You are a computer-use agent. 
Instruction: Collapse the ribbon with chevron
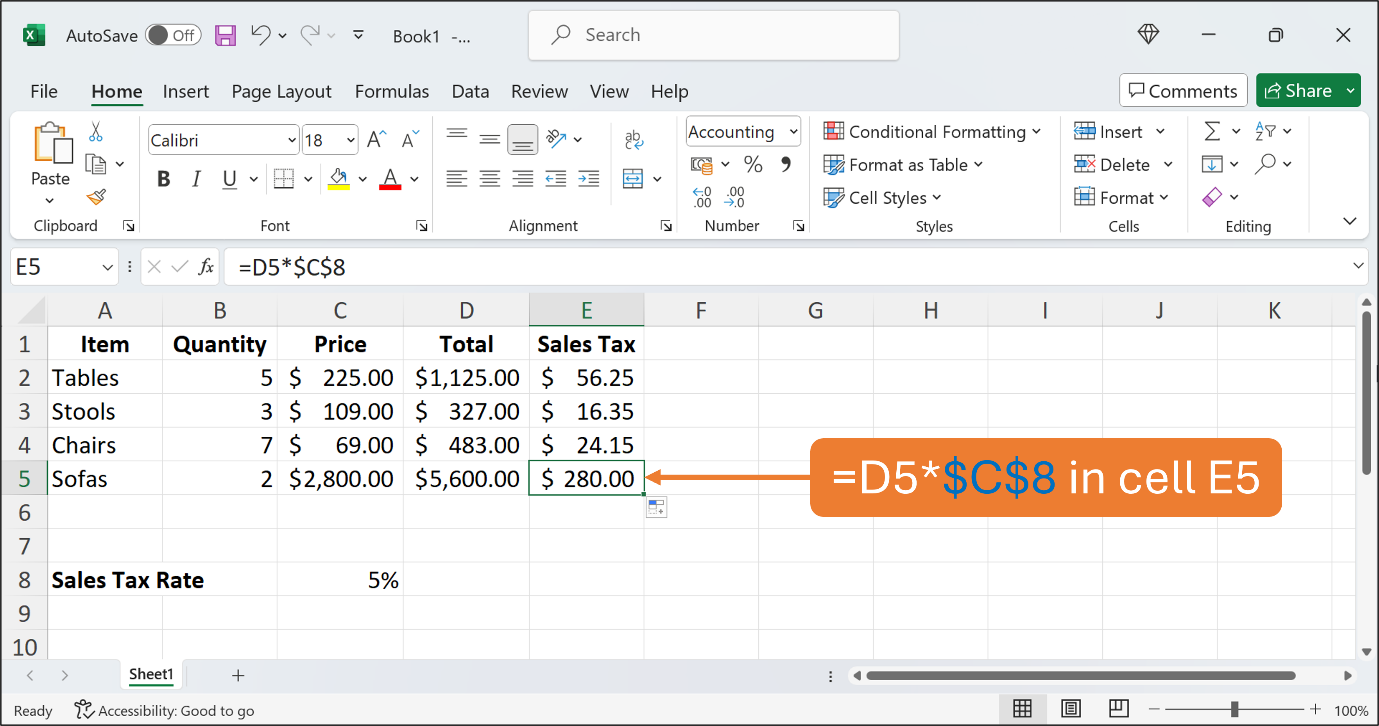point(1350,222)
